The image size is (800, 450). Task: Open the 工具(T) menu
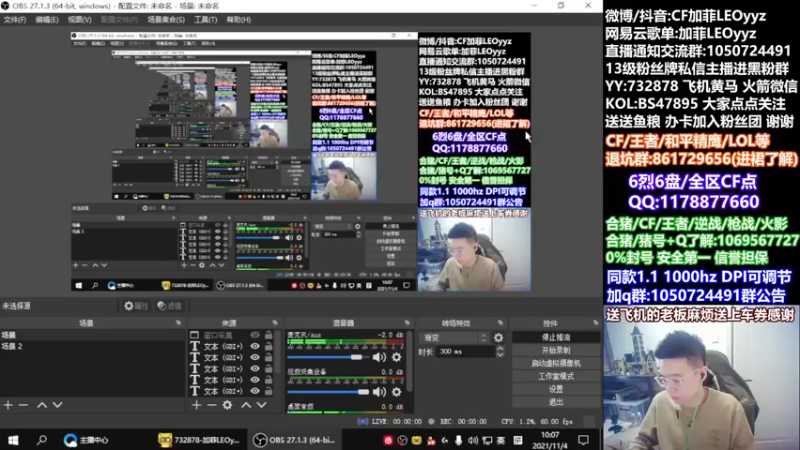(206, 19)
